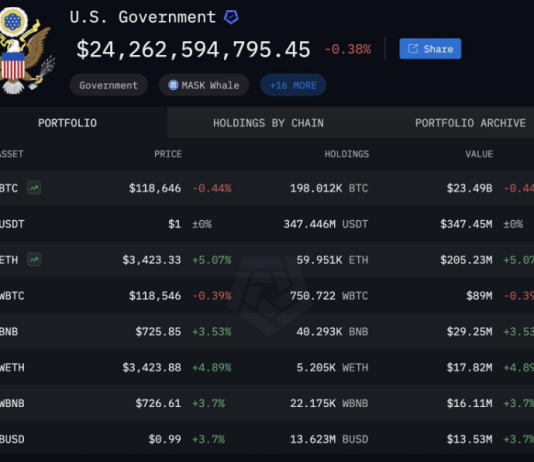Sort by the HOLDINGS column header
534x462 pixels.
pyautogui.click(x=347, y=154)
